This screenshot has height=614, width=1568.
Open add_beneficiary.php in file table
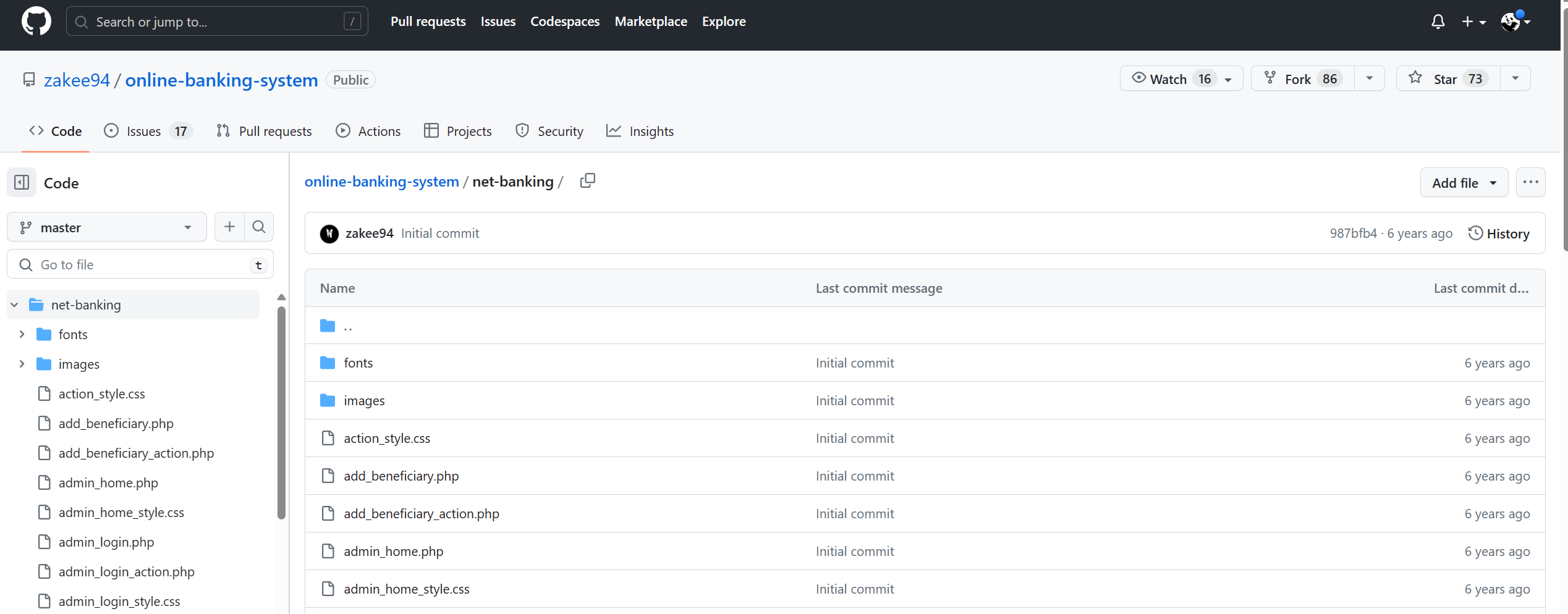pyautogui.click(x=401, y=476)
